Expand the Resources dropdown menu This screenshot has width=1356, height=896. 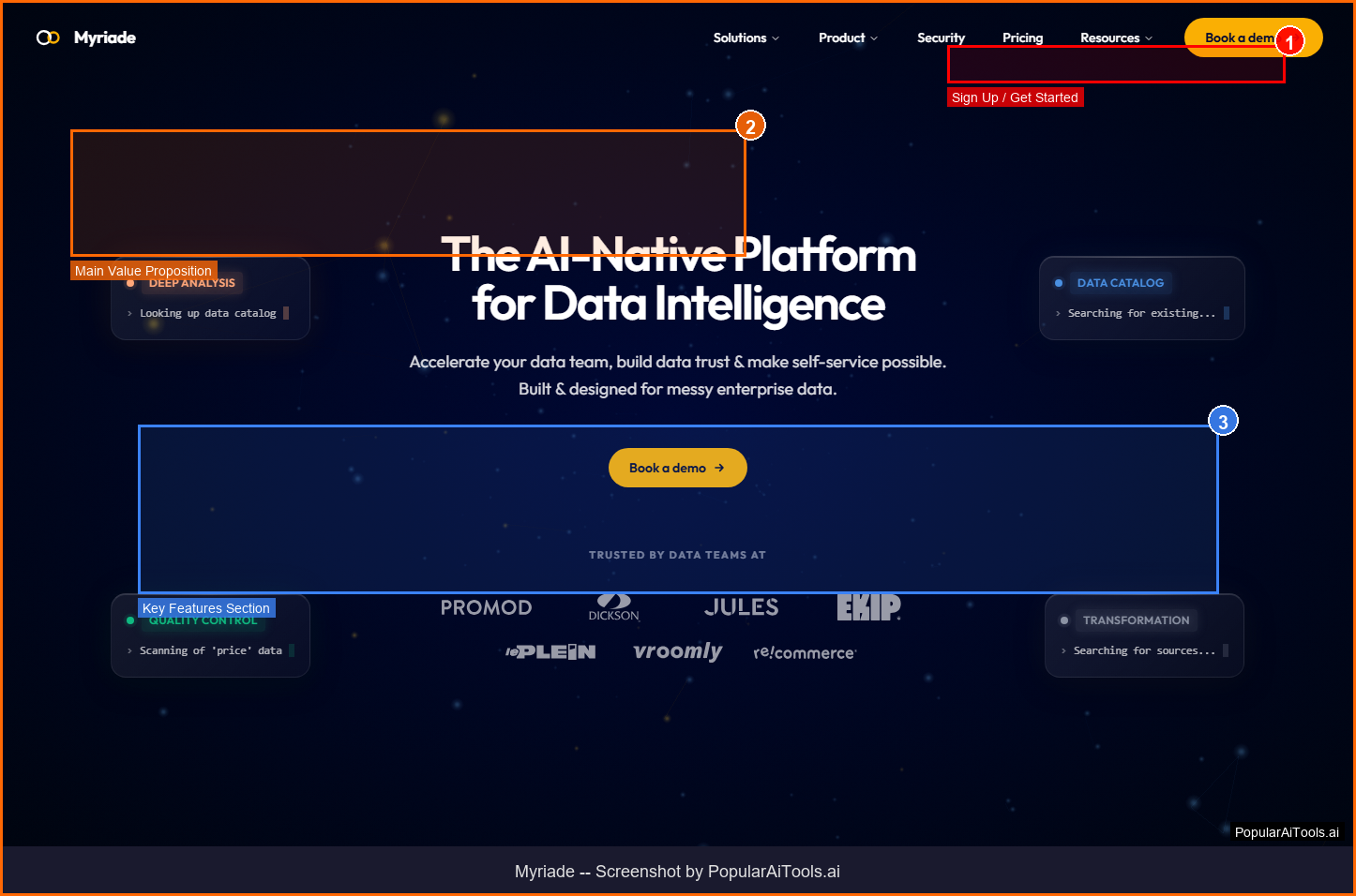(1116, 37)
